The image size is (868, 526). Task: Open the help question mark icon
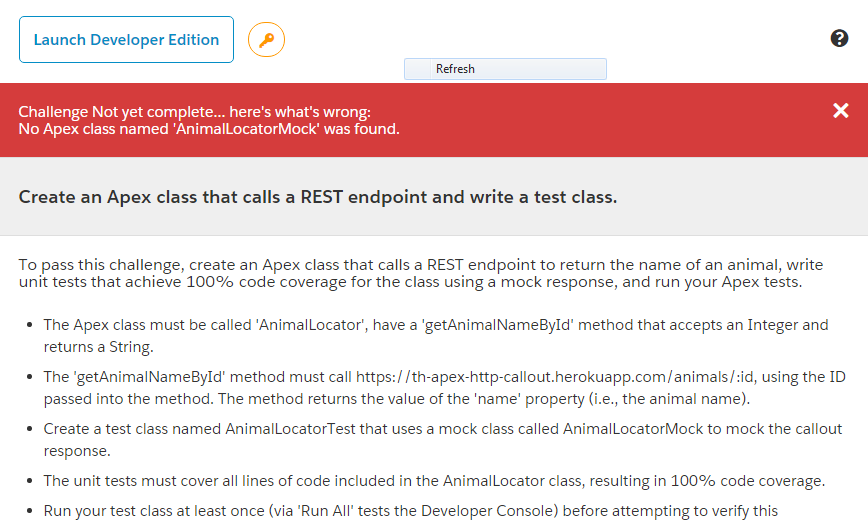click(x=839, y=39)
